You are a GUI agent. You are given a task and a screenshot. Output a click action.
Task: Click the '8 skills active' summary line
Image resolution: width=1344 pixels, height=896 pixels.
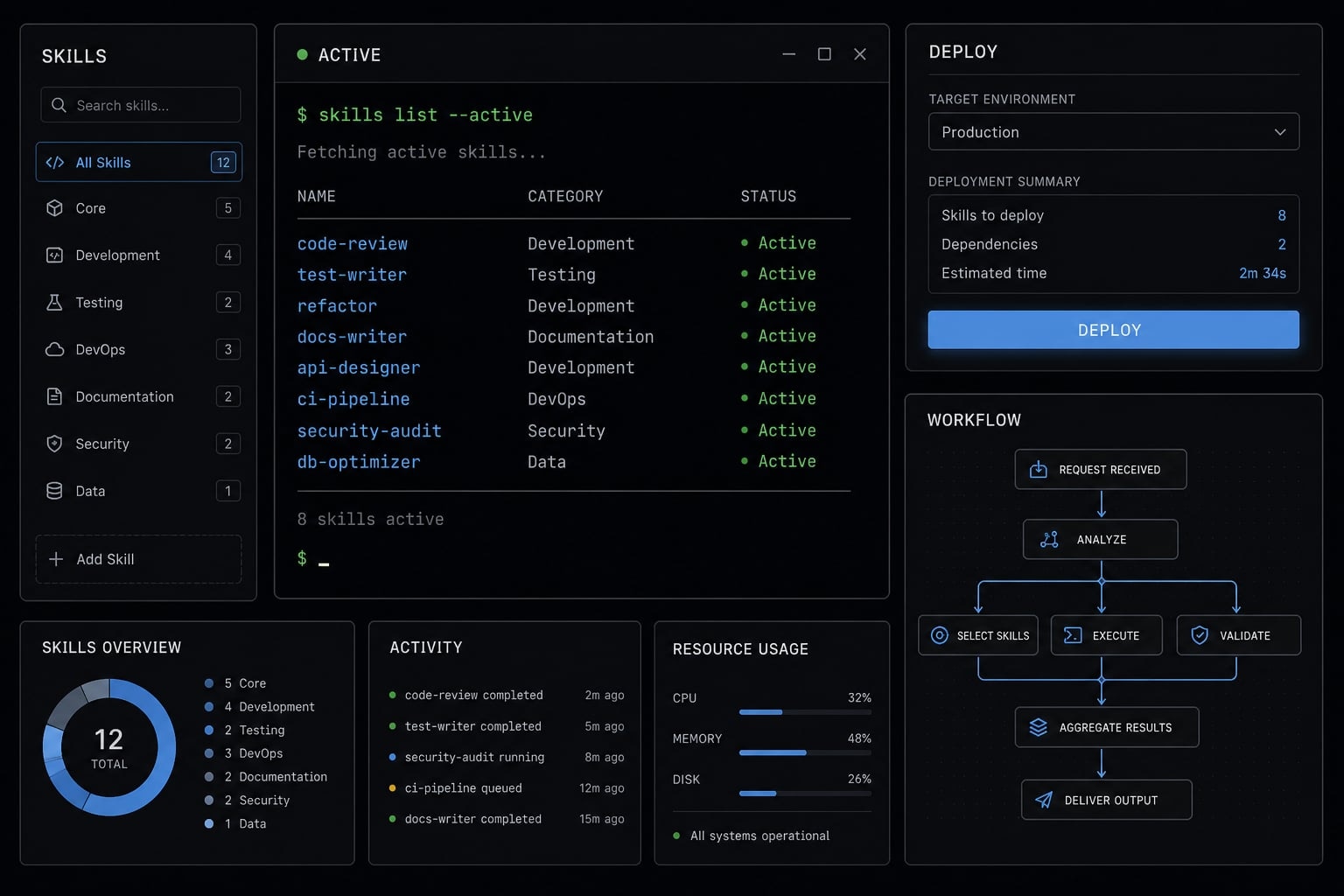370,520
